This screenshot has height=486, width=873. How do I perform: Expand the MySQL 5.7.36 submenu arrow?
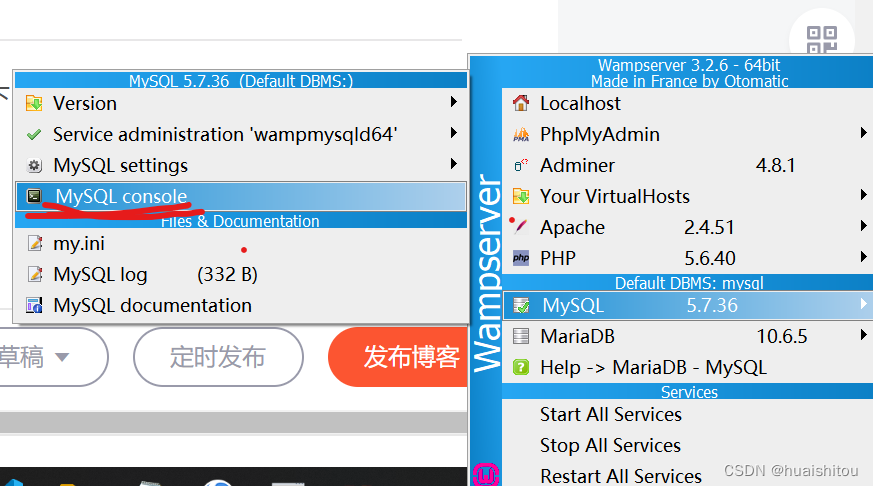[863, 303]
